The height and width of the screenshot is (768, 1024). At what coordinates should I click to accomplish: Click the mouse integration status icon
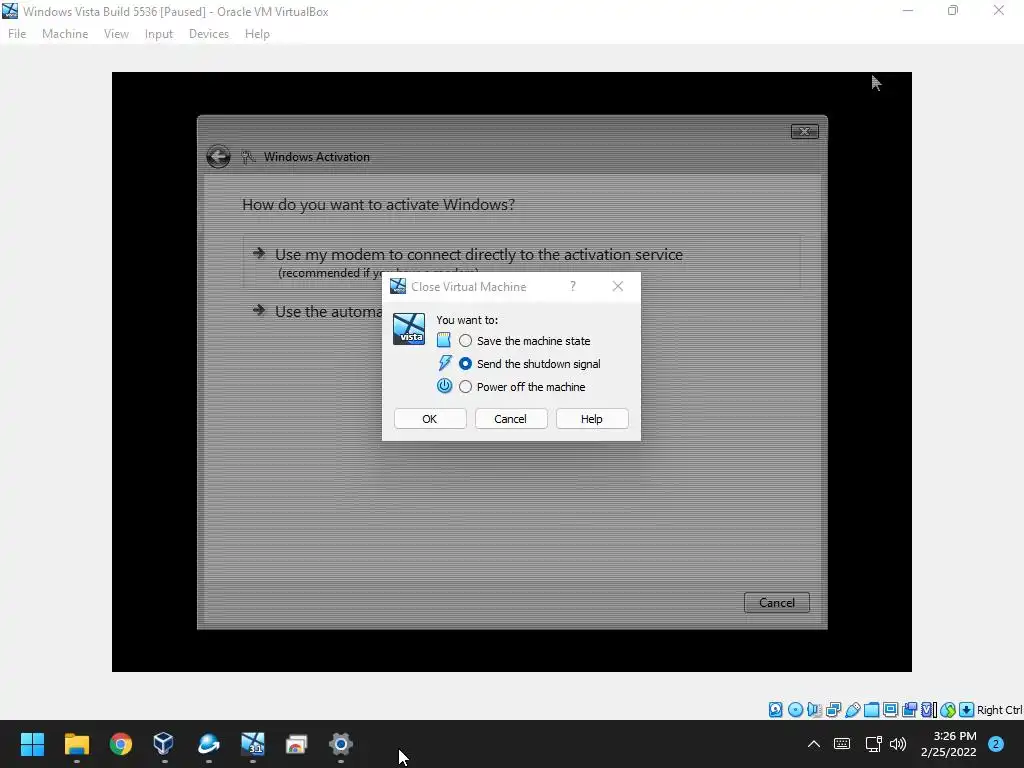(x=948, y=710)
